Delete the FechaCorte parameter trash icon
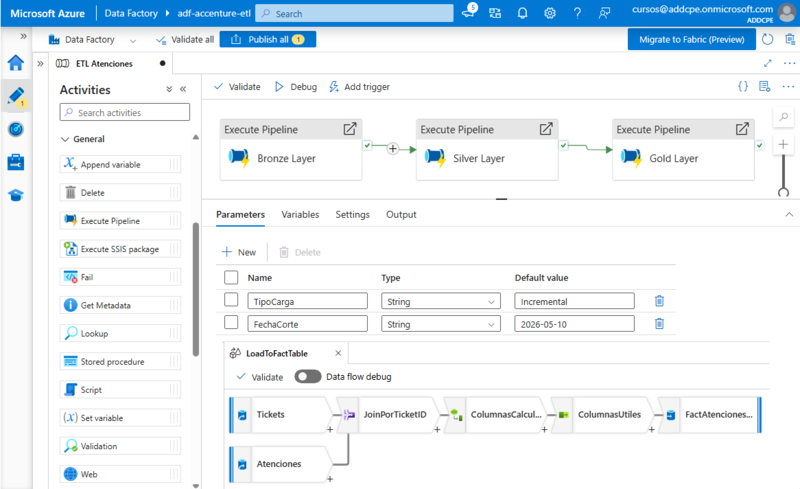The width and height of the screenshot is (800, 489). pos(659,323)
